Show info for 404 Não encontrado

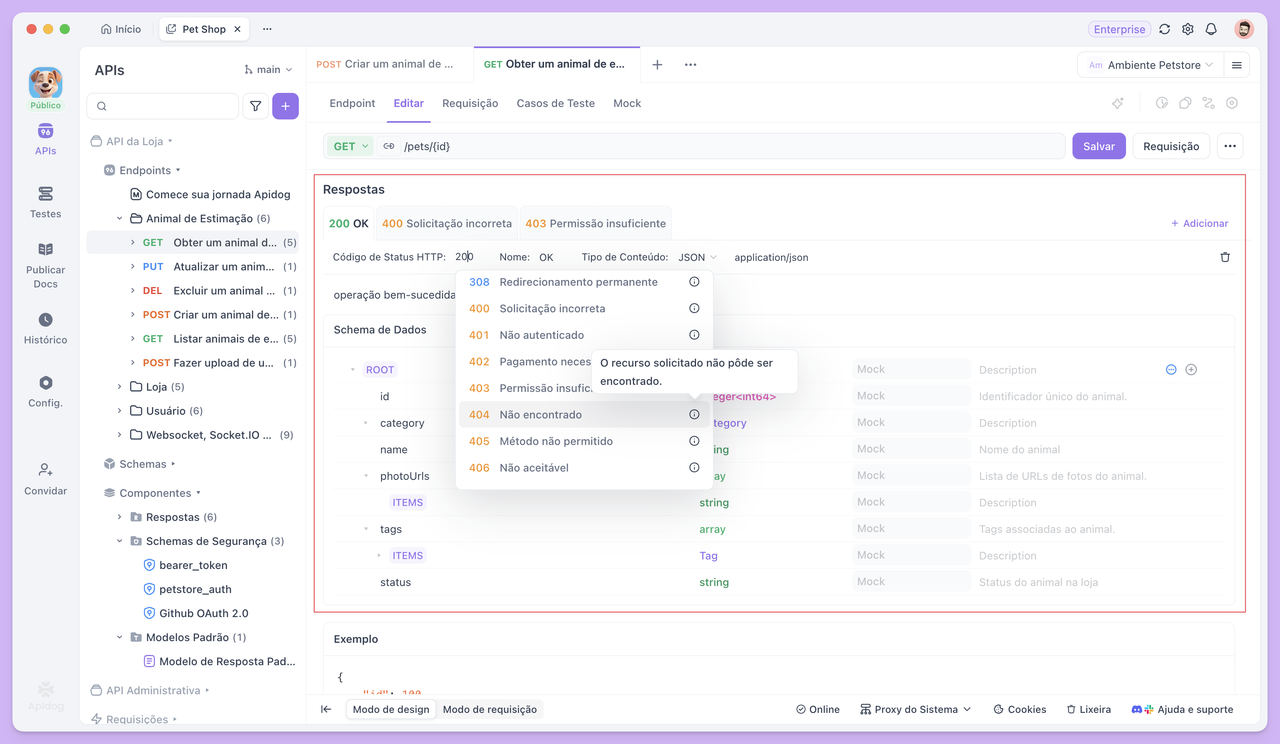tap(694, 414)
